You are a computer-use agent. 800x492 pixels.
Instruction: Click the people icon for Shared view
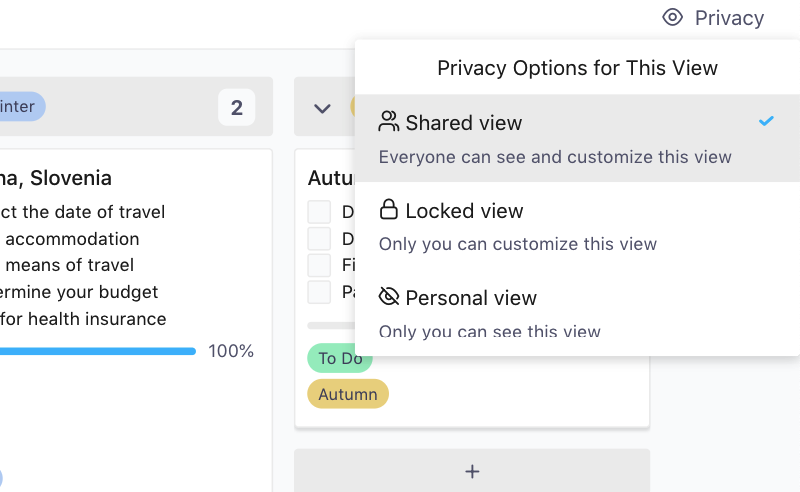pos(389,122)
